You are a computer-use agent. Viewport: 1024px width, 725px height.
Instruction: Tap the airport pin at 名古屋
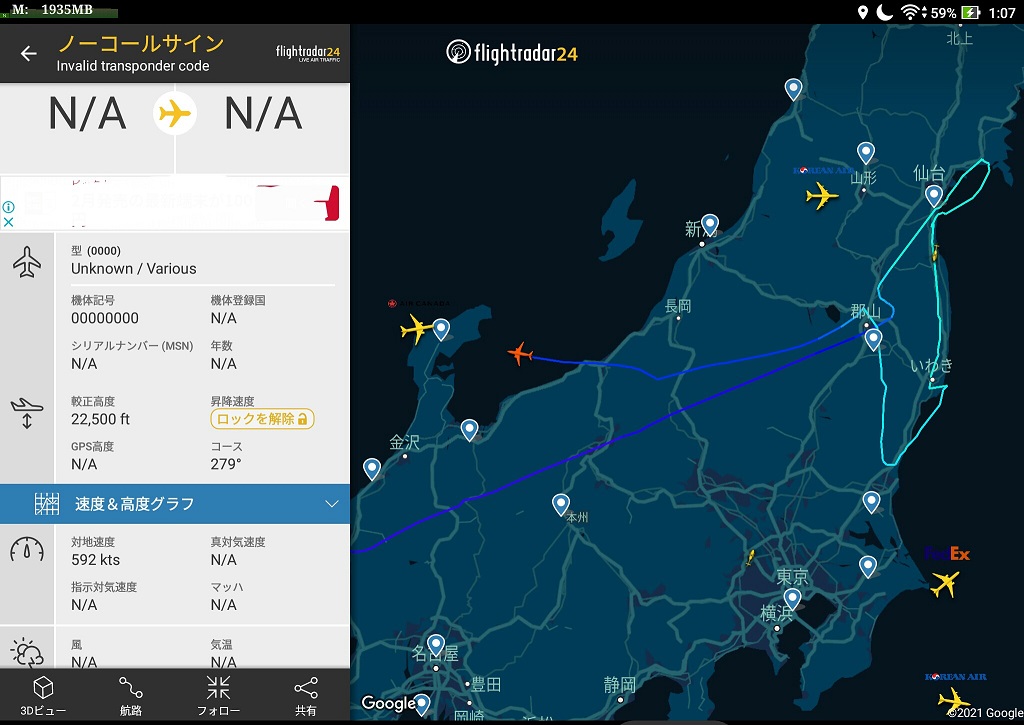tap(436, 645)
